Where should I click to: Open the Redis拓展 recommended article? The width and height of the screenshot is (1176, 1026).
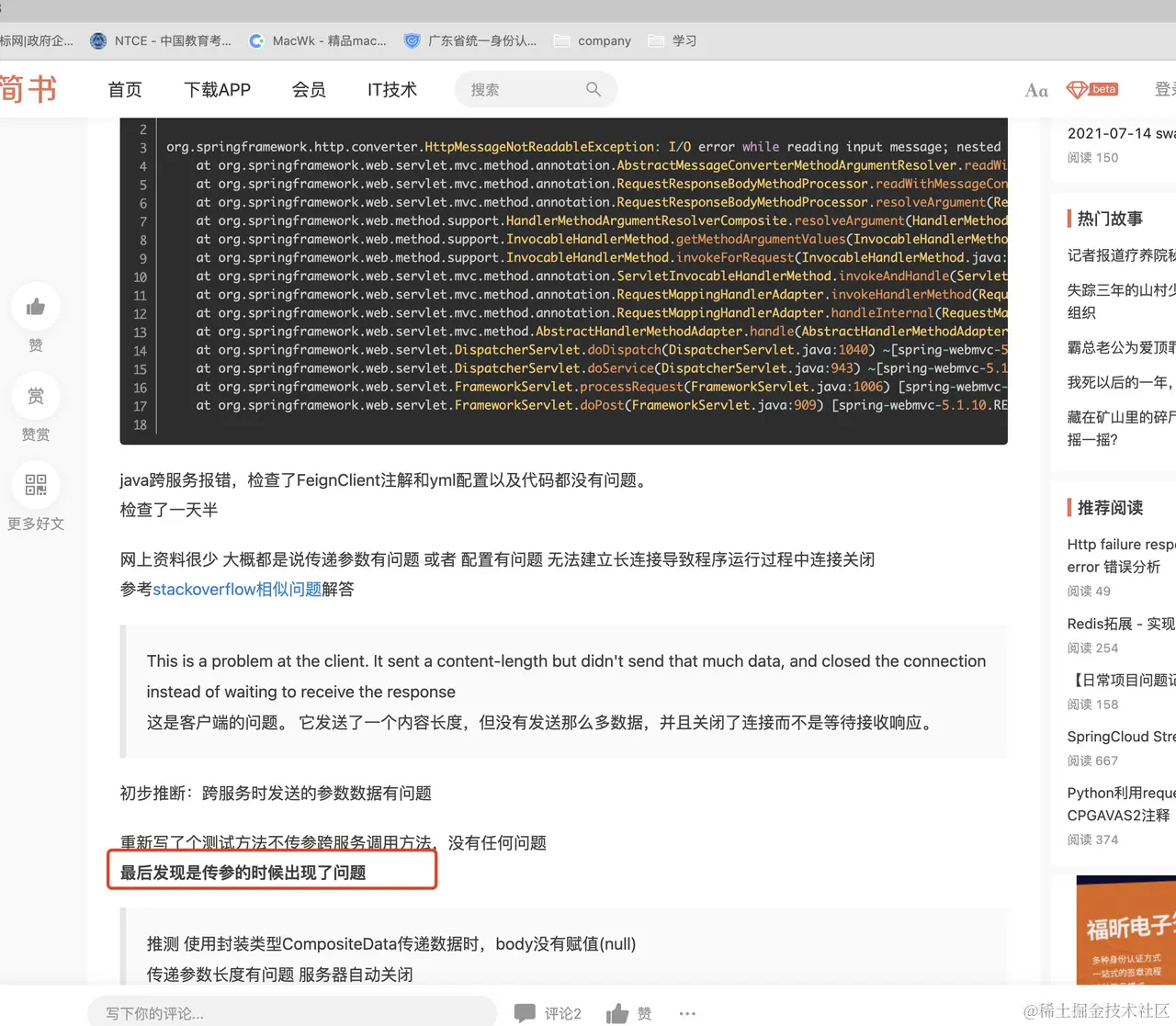click(x=1121, y=624)
